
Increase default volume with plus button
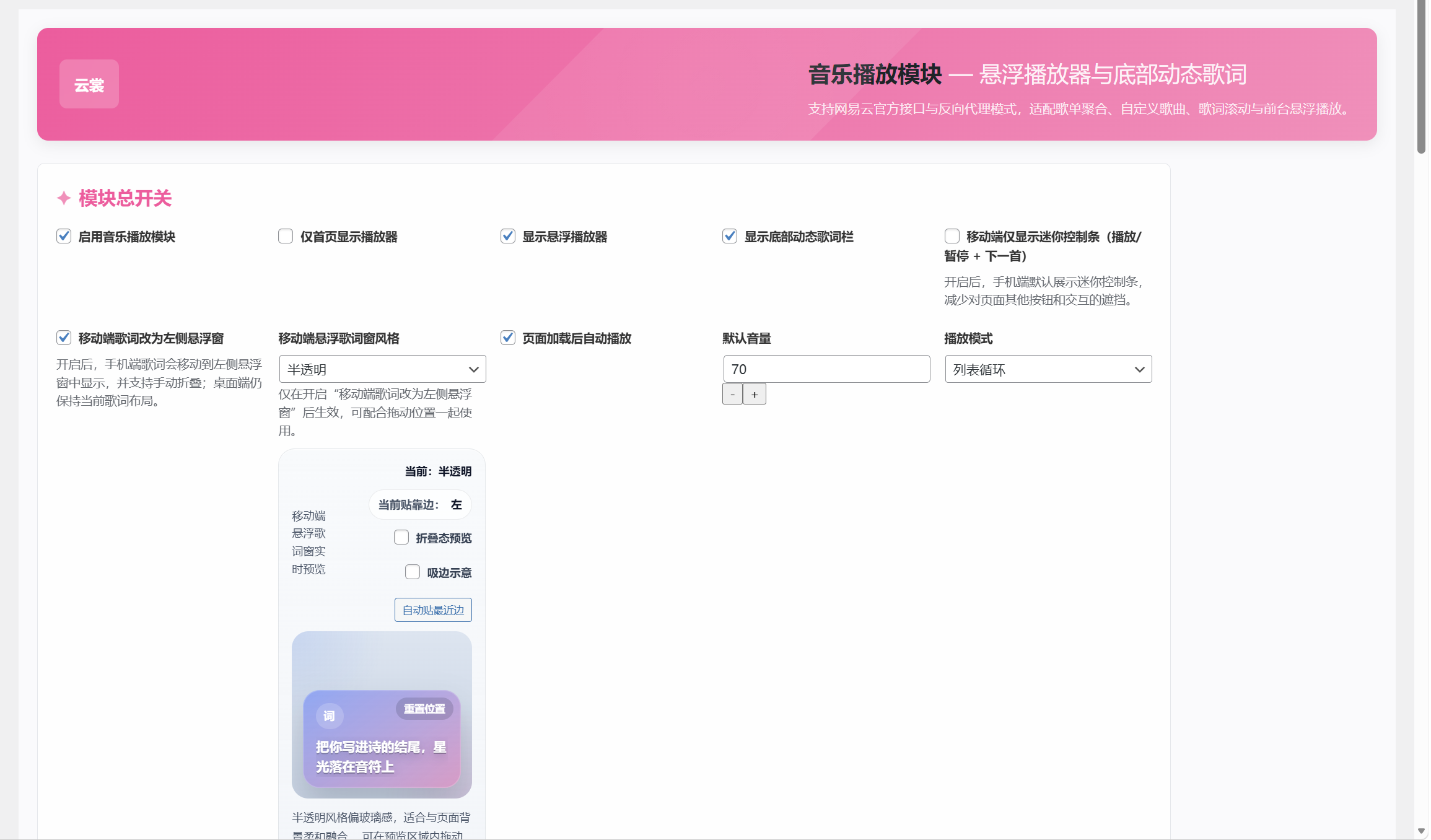755,394
